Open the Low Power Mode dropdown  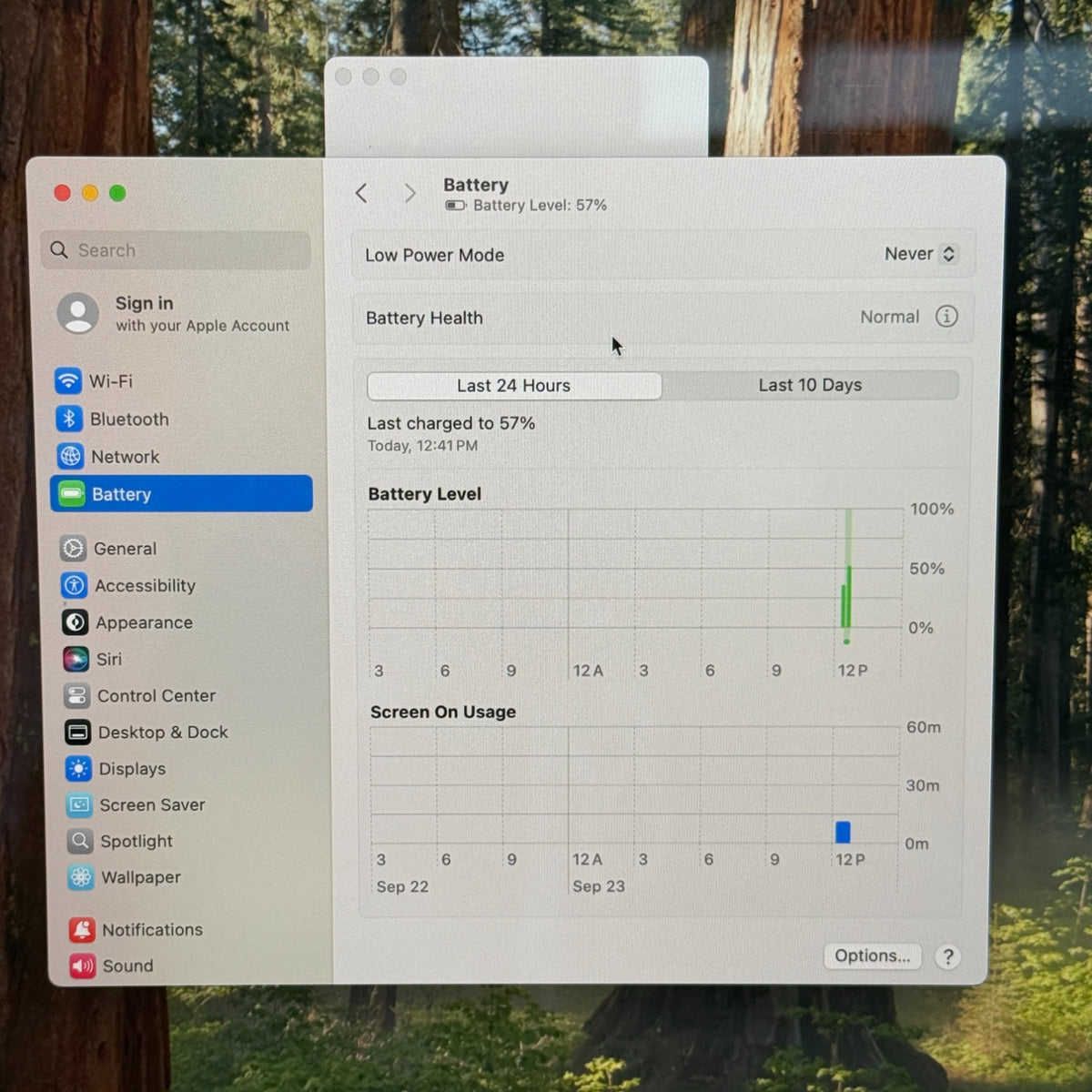[920, 254]
